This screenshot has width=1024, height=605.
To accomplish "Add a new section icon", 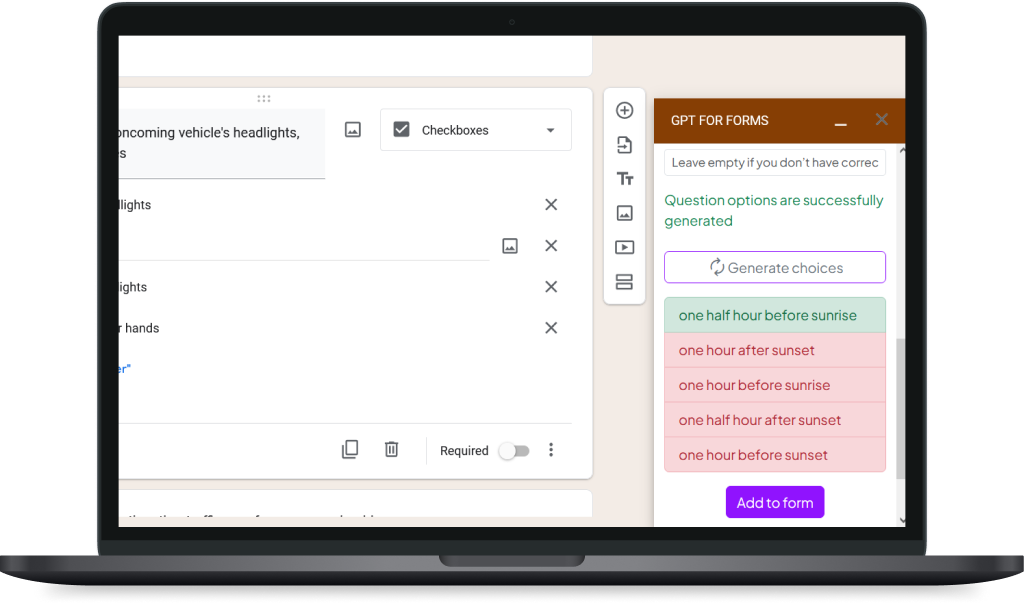I will [624, 282].
